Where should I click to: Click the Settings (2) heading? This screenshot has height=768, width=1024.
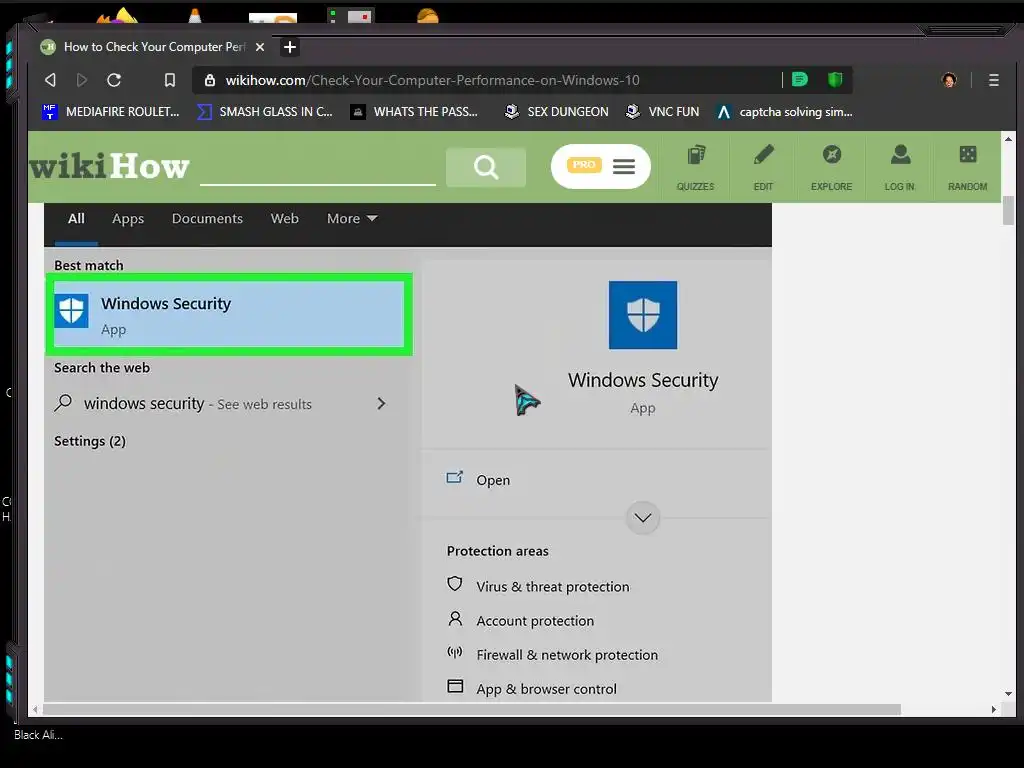pyautogui.click(x=90, y=441)
